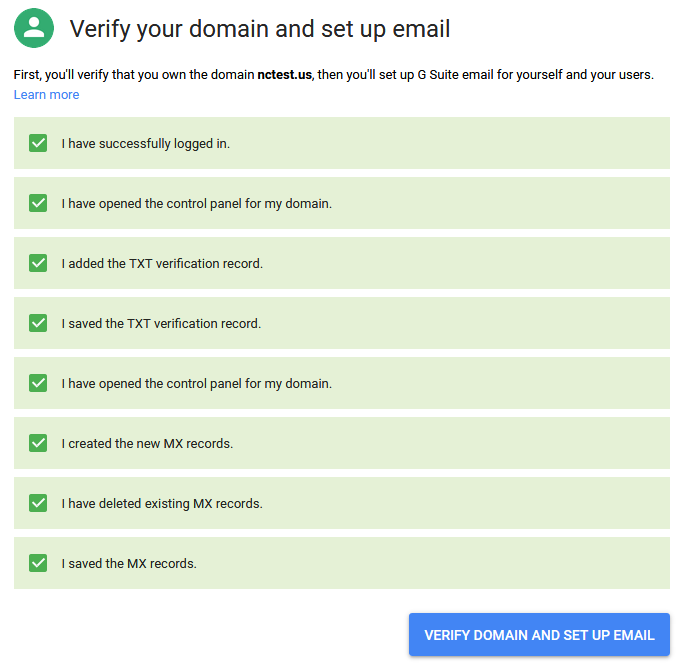Uncheck the 'I saved the MX records' checkbox
This screenshot has height=664, width=681.
click(38, 563)
